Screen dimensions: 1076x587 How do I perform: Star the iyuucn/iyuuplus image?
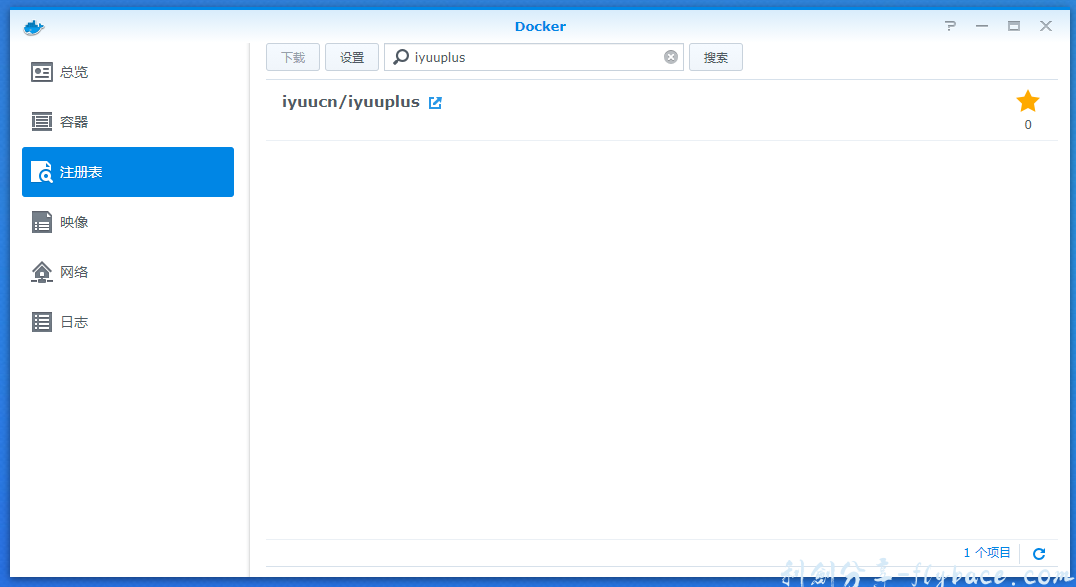(1027, 100)
